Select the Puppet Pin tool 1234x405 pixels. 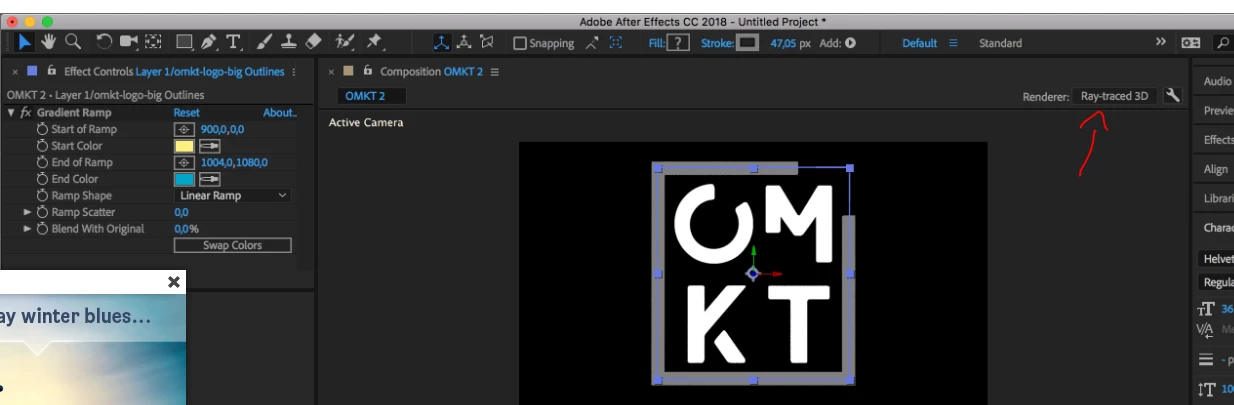(x=374, y=42)
